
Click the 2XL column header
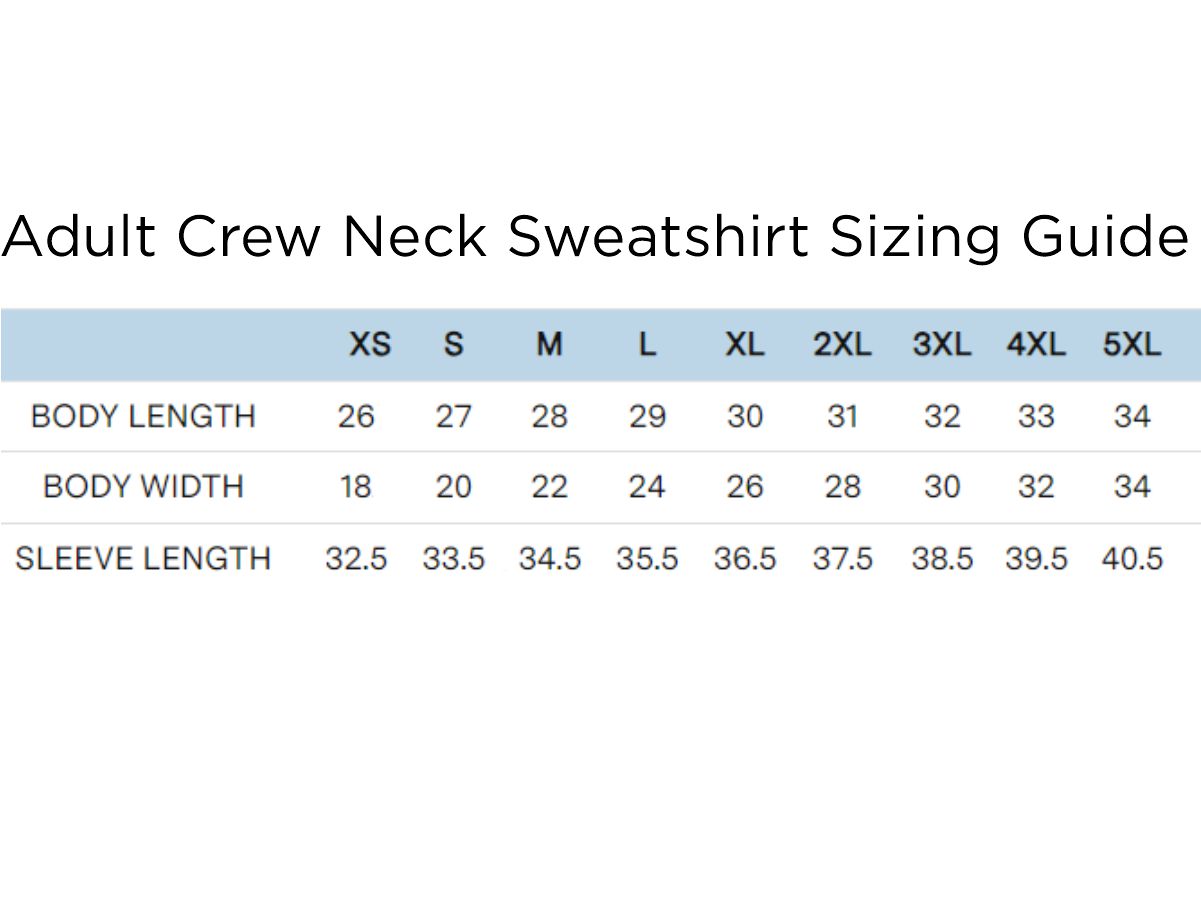point(842,345)
